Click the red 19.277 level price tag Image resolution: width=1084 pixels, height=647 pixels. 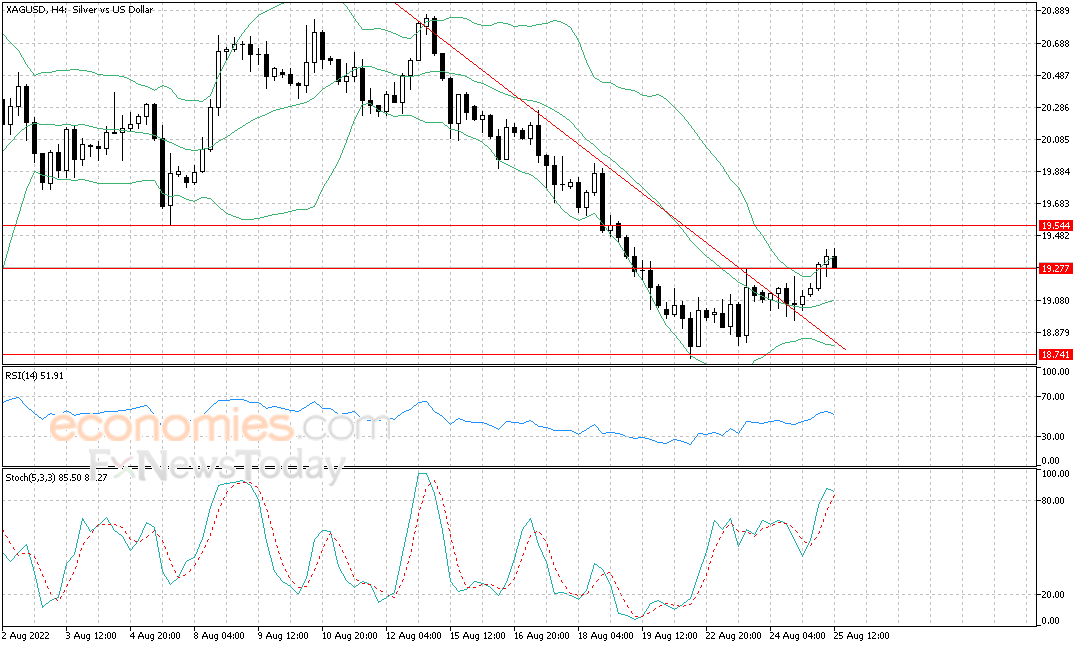tap(1056, 268)
